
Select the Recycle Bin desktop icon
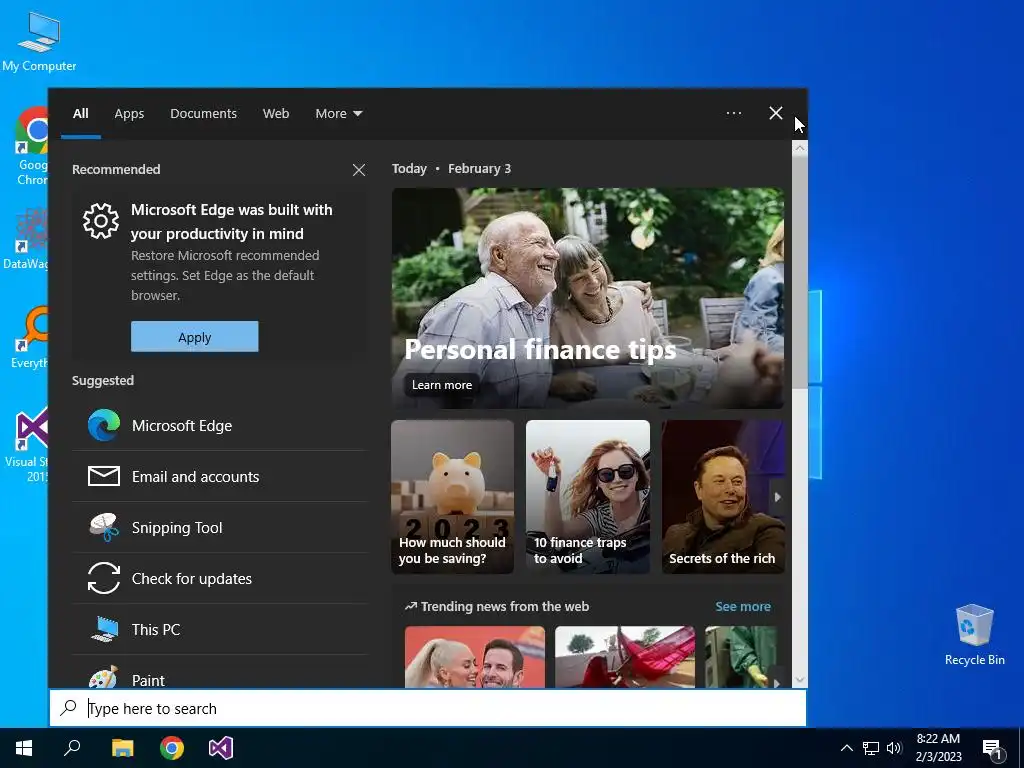pos(974,635)
